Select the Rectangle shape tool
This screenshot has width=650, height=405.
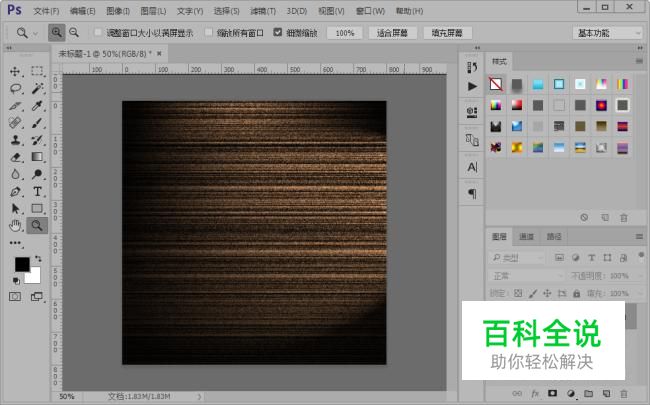click(x=37, y=209)
